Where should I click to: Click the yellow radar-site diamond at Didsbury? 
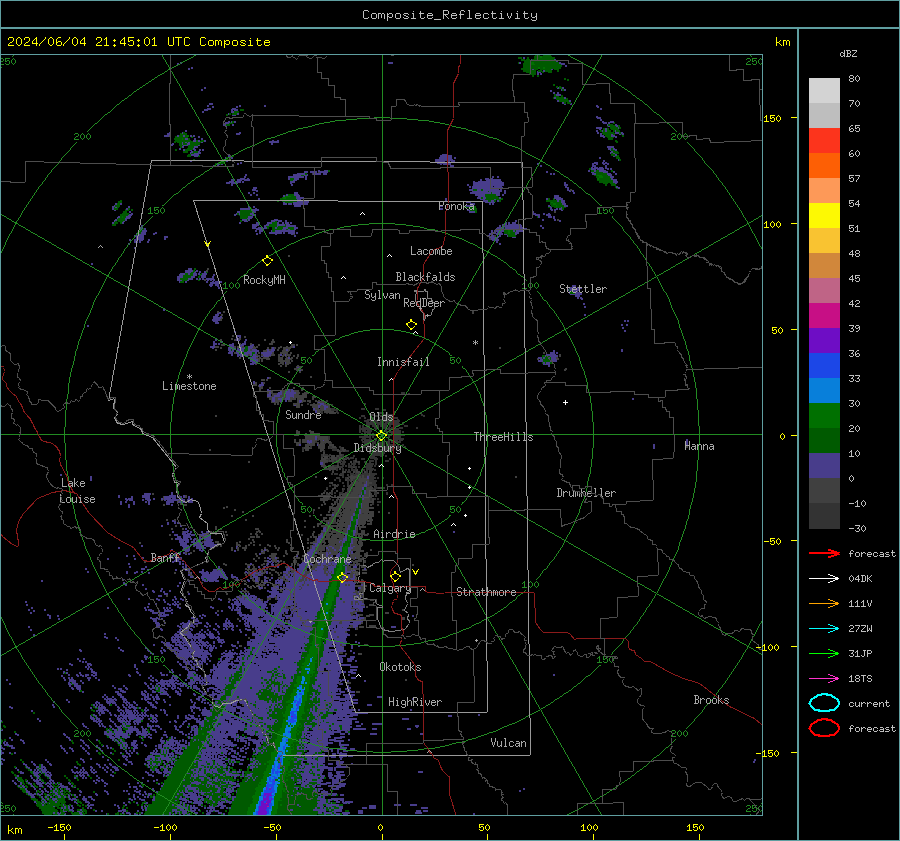point(381,435)
